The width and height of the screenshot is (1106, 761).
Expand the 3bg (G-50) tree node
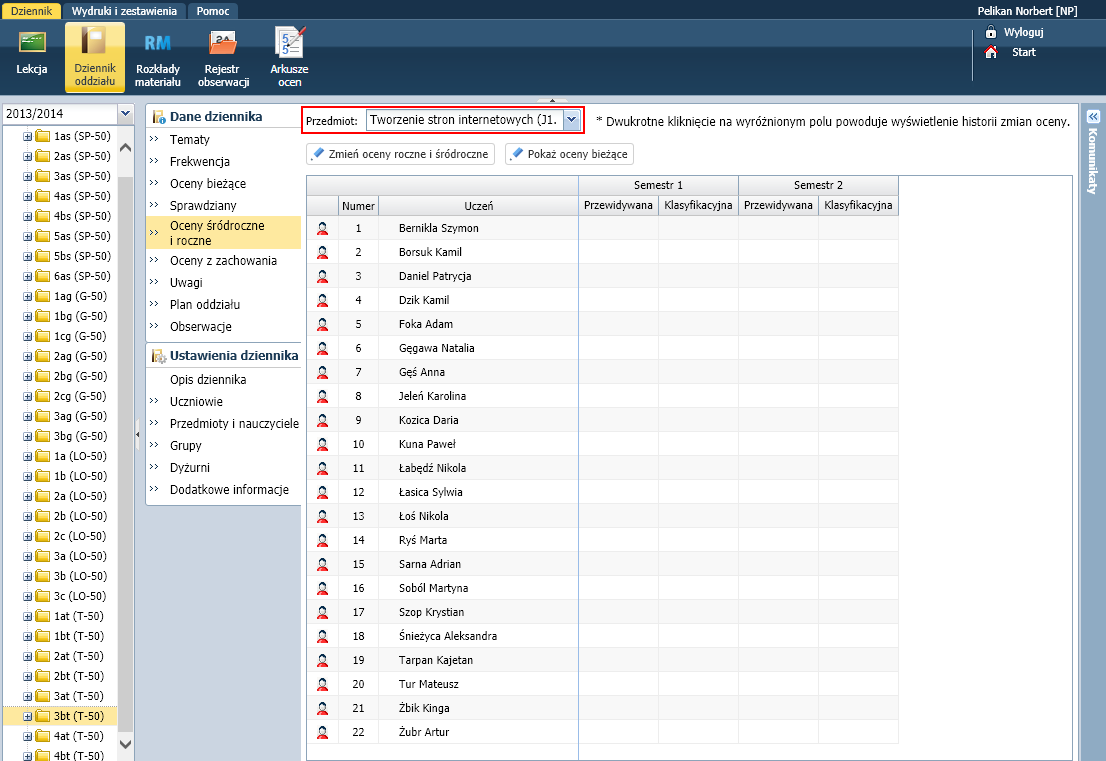(27, 436)
